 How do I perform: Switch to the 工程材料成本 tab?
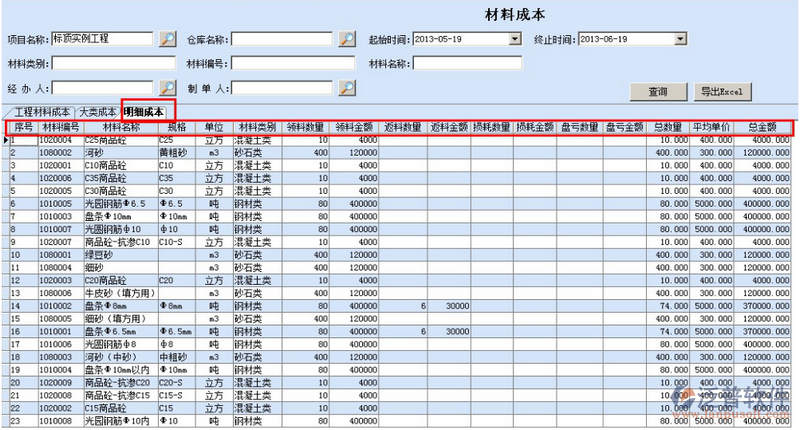coord(38,113)
